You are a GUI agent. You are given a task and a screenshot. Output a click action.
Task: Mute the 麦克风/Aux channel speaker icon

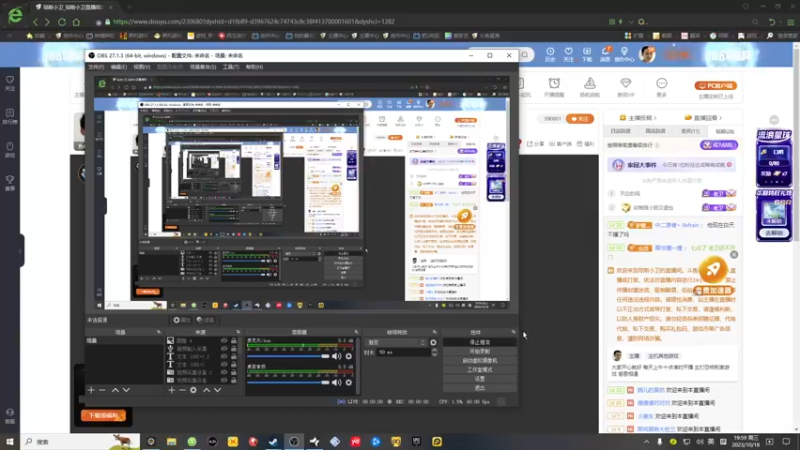click(337, 357)
